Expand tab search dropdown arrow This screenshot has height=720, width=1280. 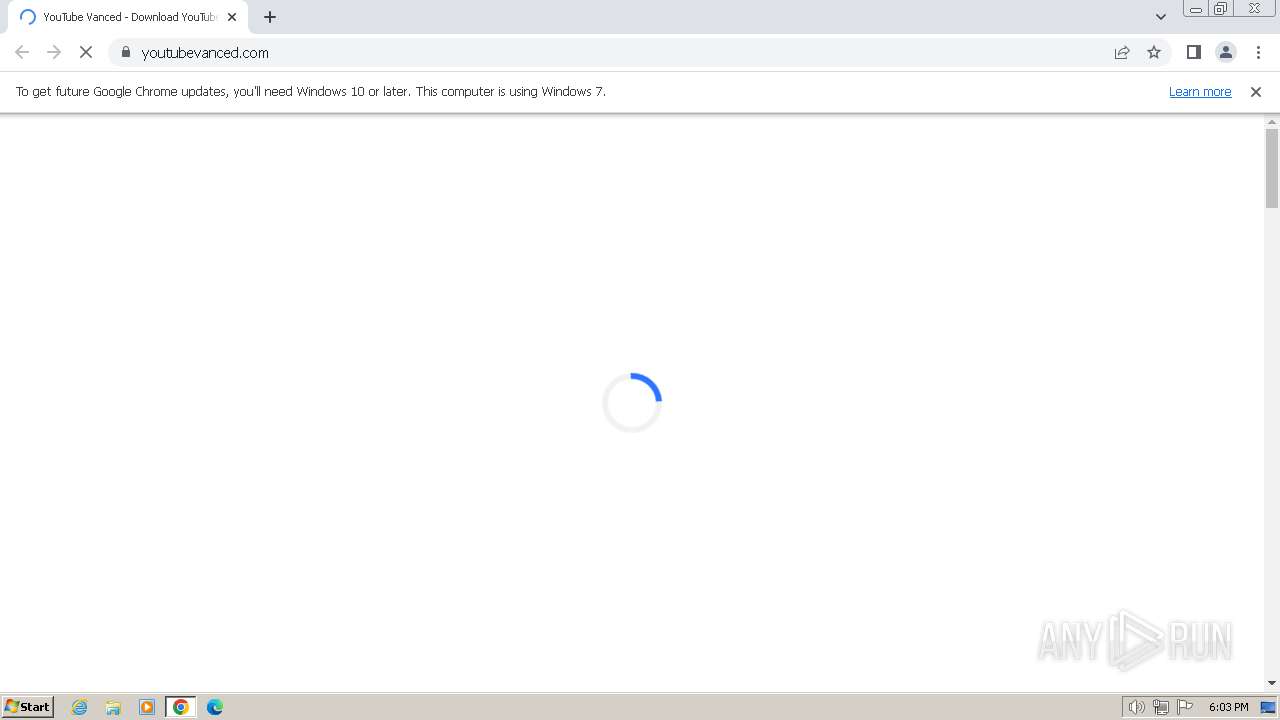coord(1161,17)
